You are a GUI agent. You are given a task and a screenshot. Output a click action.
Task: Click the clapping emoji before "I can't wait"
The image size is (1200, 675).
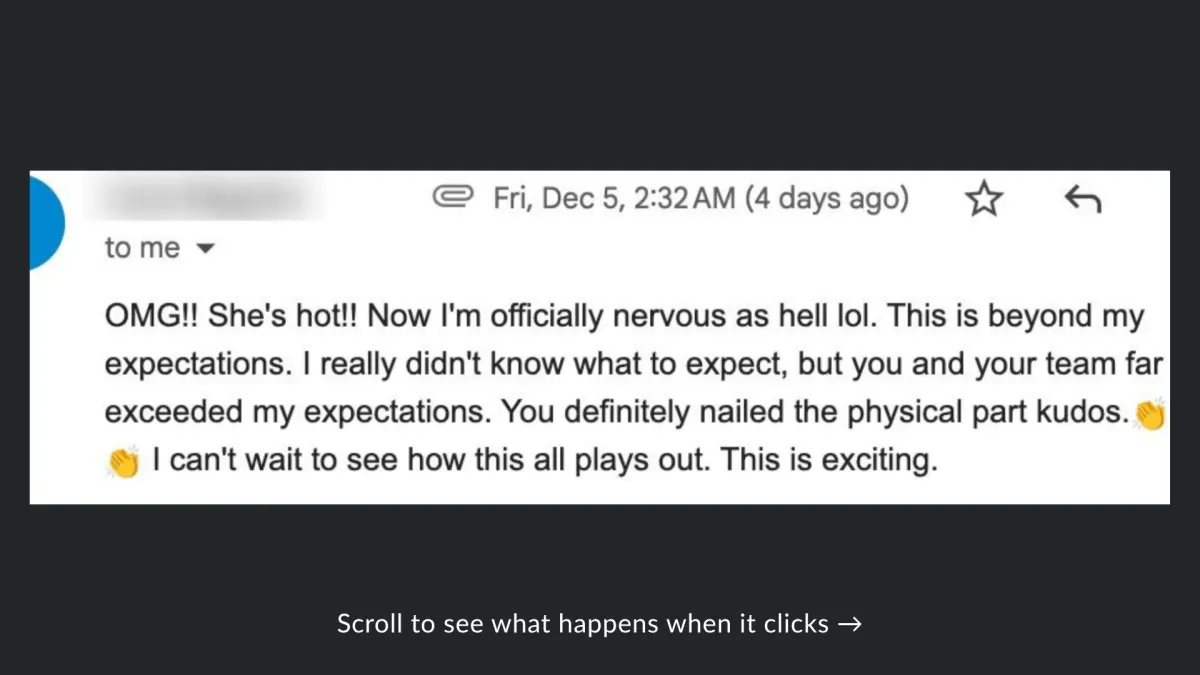122,463
